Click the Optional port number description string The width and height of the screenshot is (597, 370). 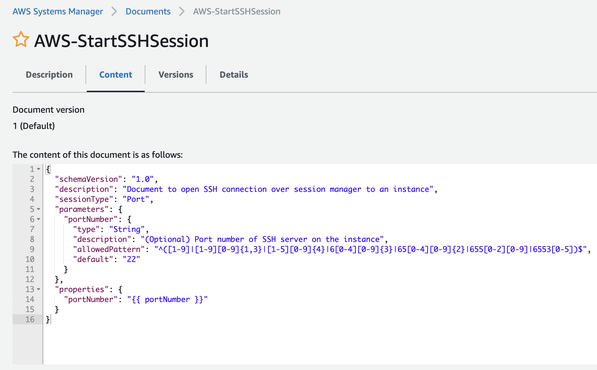point(262,239)
